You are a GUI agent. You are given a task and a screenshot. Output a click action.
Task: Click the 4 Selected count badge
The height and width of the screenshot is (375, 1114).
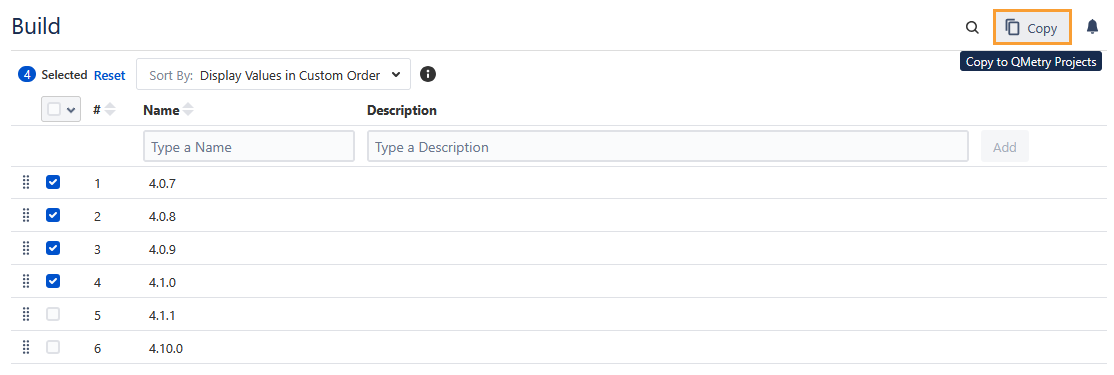coord(26,75)
